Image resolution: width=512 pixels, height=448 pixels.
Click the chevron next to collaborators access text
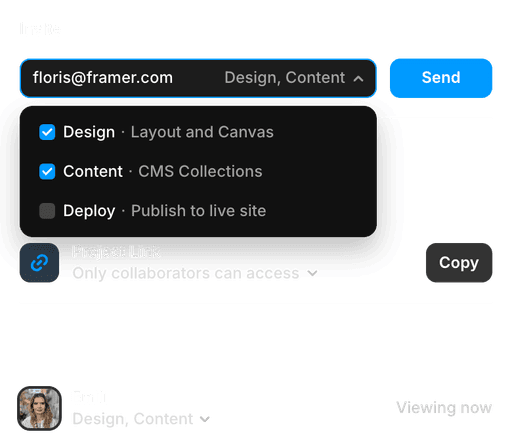point(312,274)
